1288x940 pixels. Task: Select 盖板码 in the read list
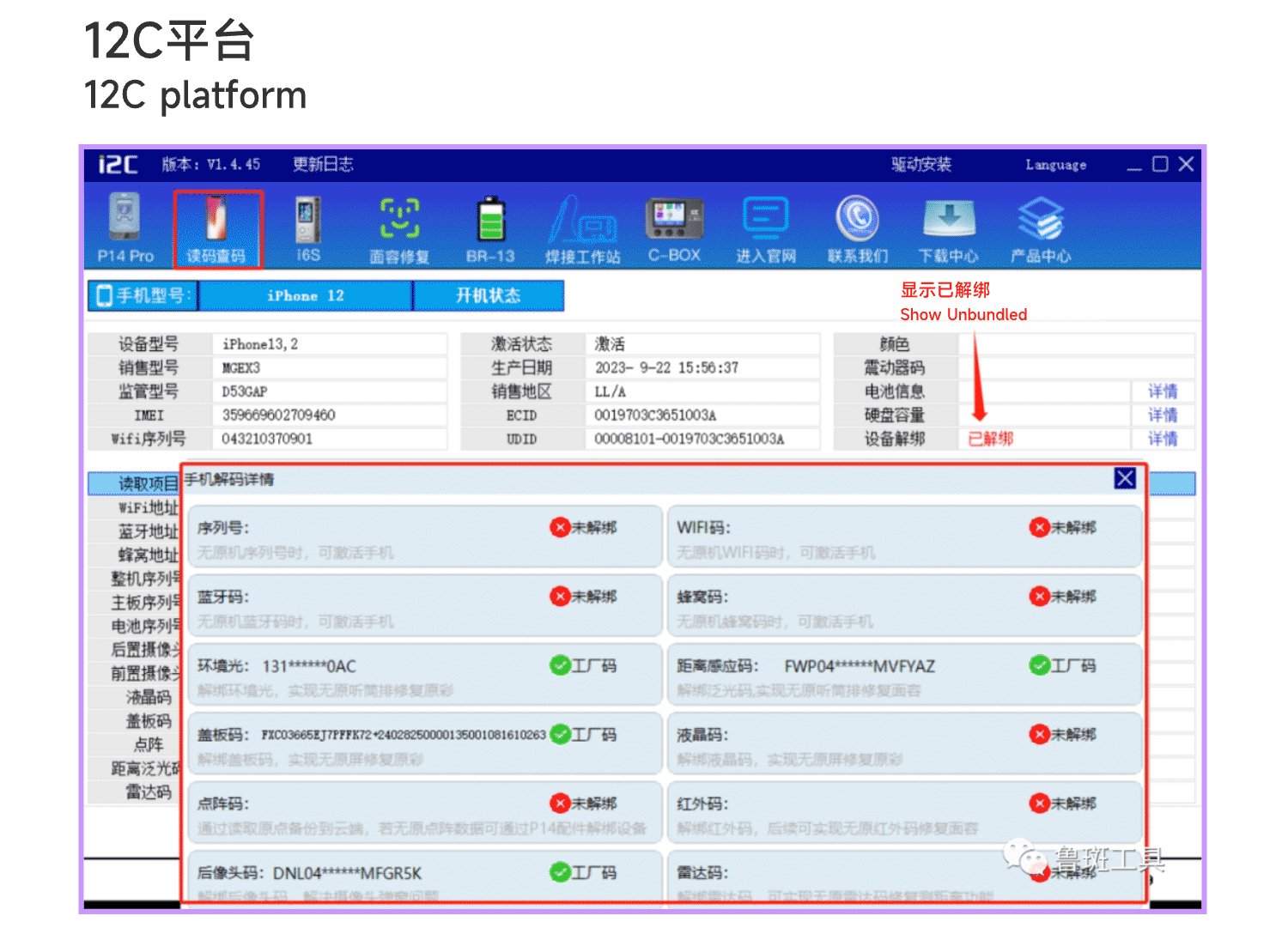tap(149, 721)
